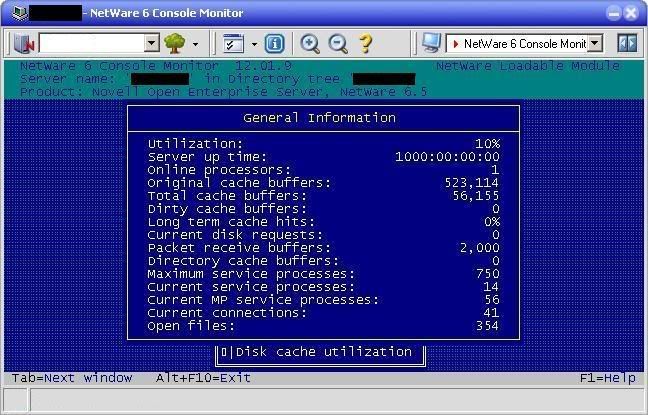The width and height of the screenshot is (648, 415).
Task: Click the zoom out magnifier icon
Action: click(x=337, y=44)
